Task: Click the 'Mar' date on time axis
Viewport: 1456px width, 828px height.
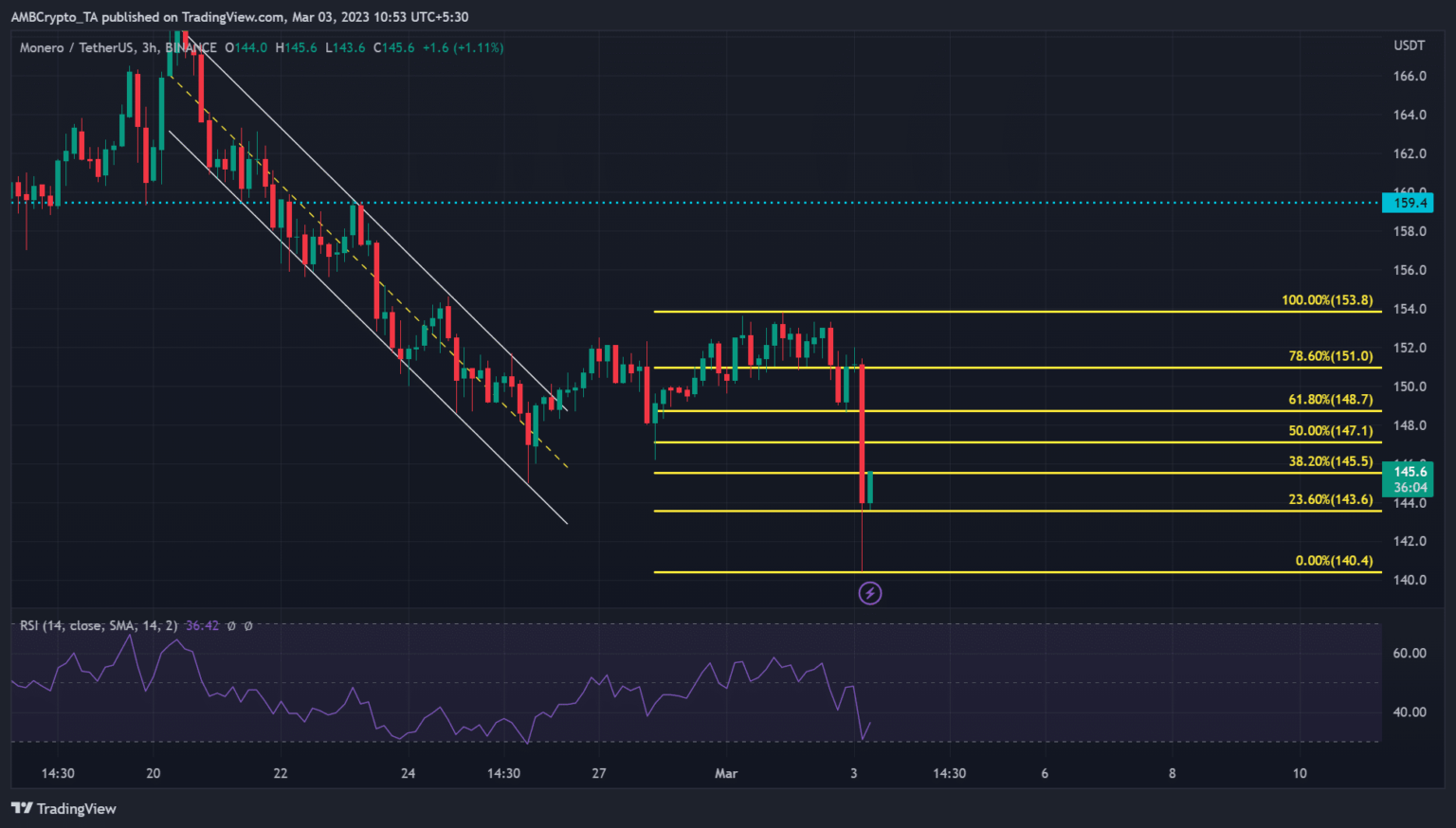Action: pyautogui.click(x=726, y=773)
